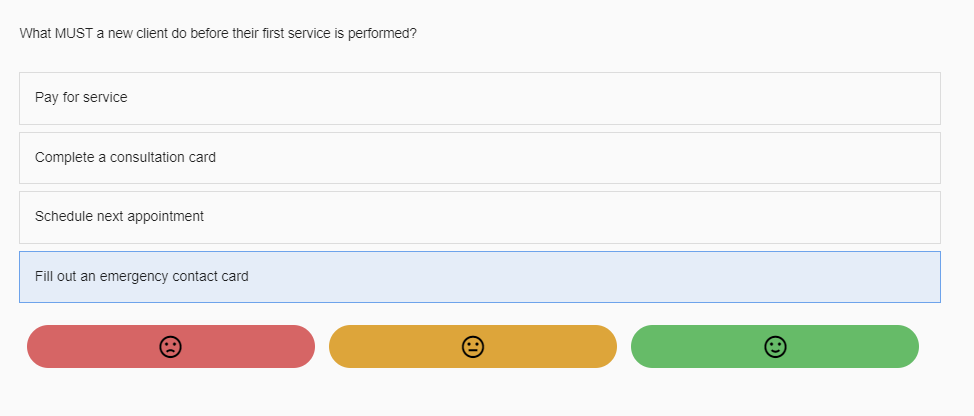Click the word MUST in the question
974x416 pixels.
(74, 33)
